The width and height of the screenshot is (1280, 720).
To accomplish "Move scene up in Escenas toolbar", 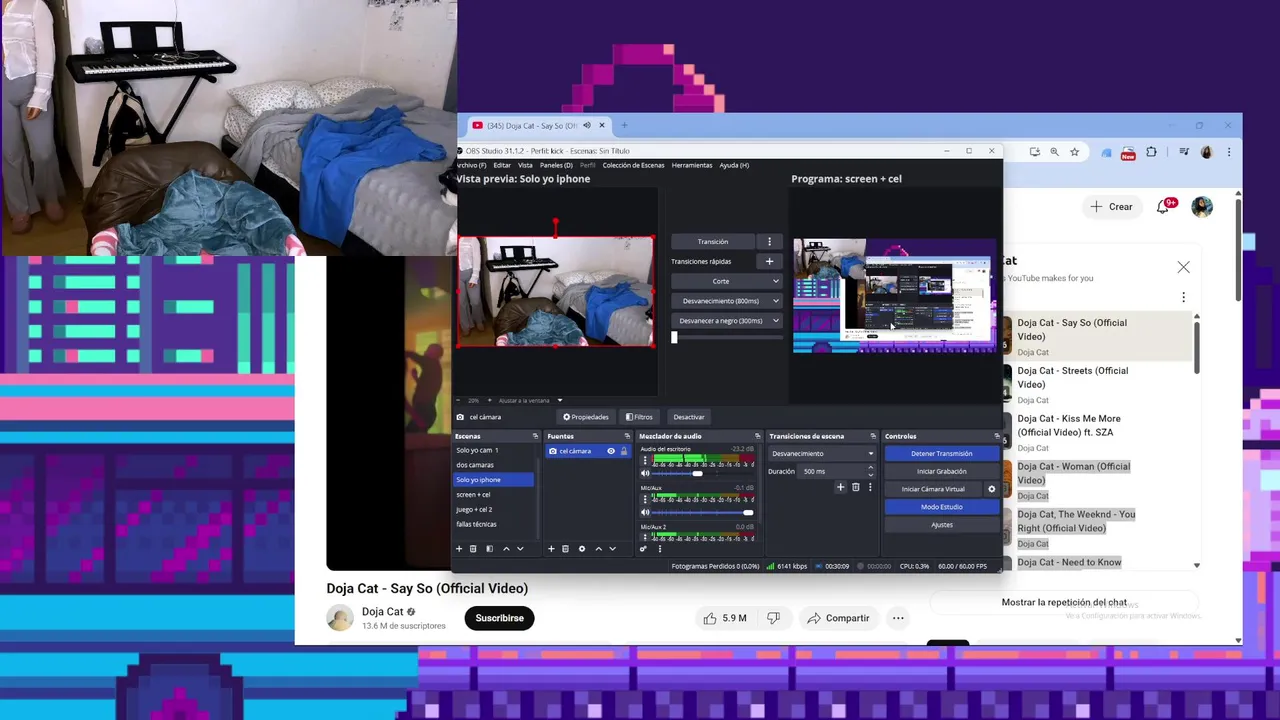I will (506, 549).
